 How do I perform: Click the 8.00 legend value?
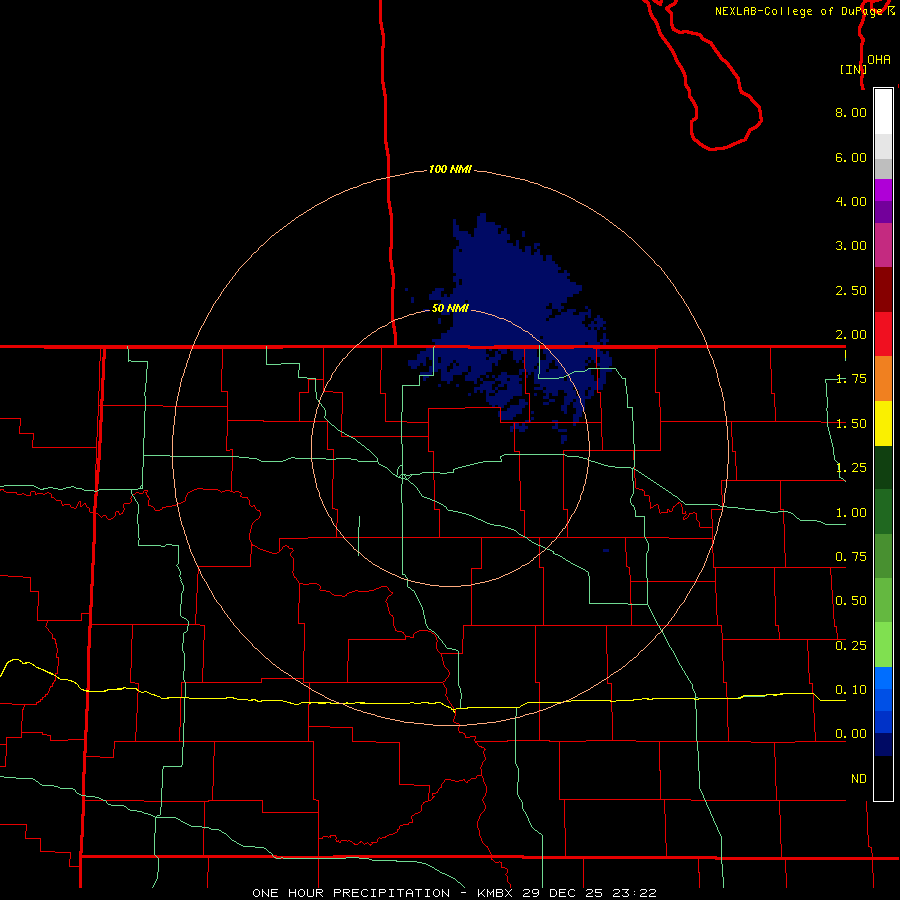coord(851,112)
